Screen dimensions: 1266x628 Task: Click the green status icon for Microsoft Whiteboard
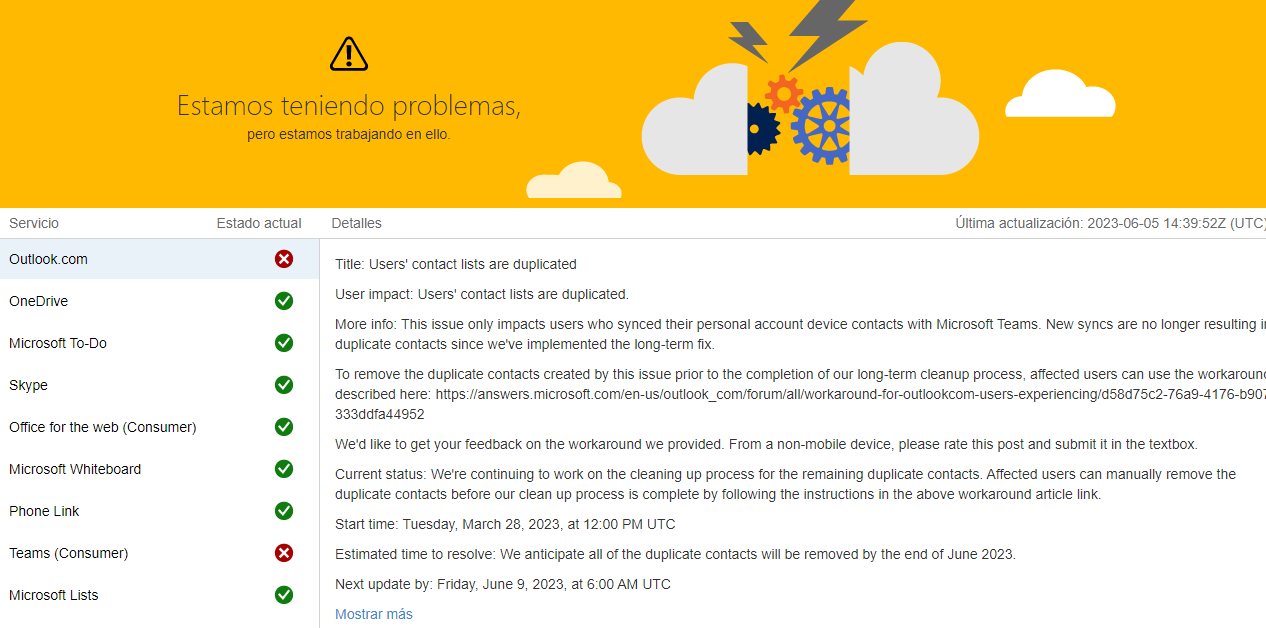pyautogui.click(x=284, y=469)
